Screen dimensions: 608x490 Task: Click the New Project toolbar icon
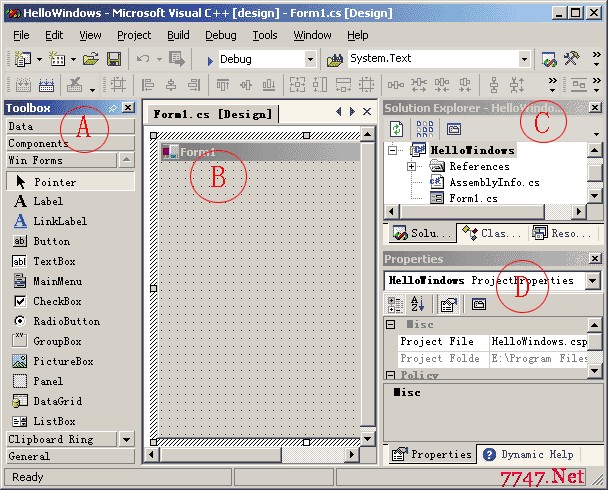(22, 59)
